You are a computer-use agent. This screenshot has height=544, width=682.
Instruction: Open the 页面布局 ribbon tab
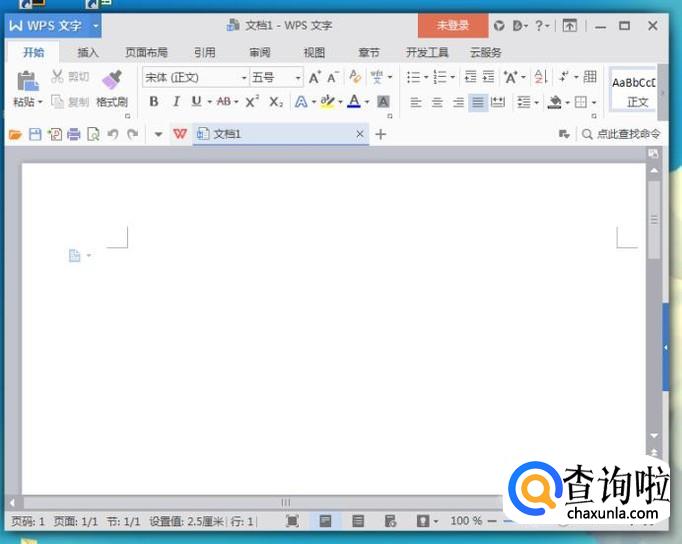pyautogui.click(x=146, y=53)
